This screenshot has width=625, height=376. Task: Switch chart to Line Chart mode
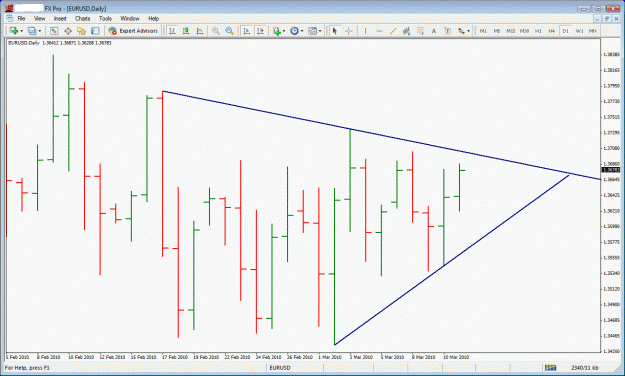pyautogui.click(x=200, y=31)
